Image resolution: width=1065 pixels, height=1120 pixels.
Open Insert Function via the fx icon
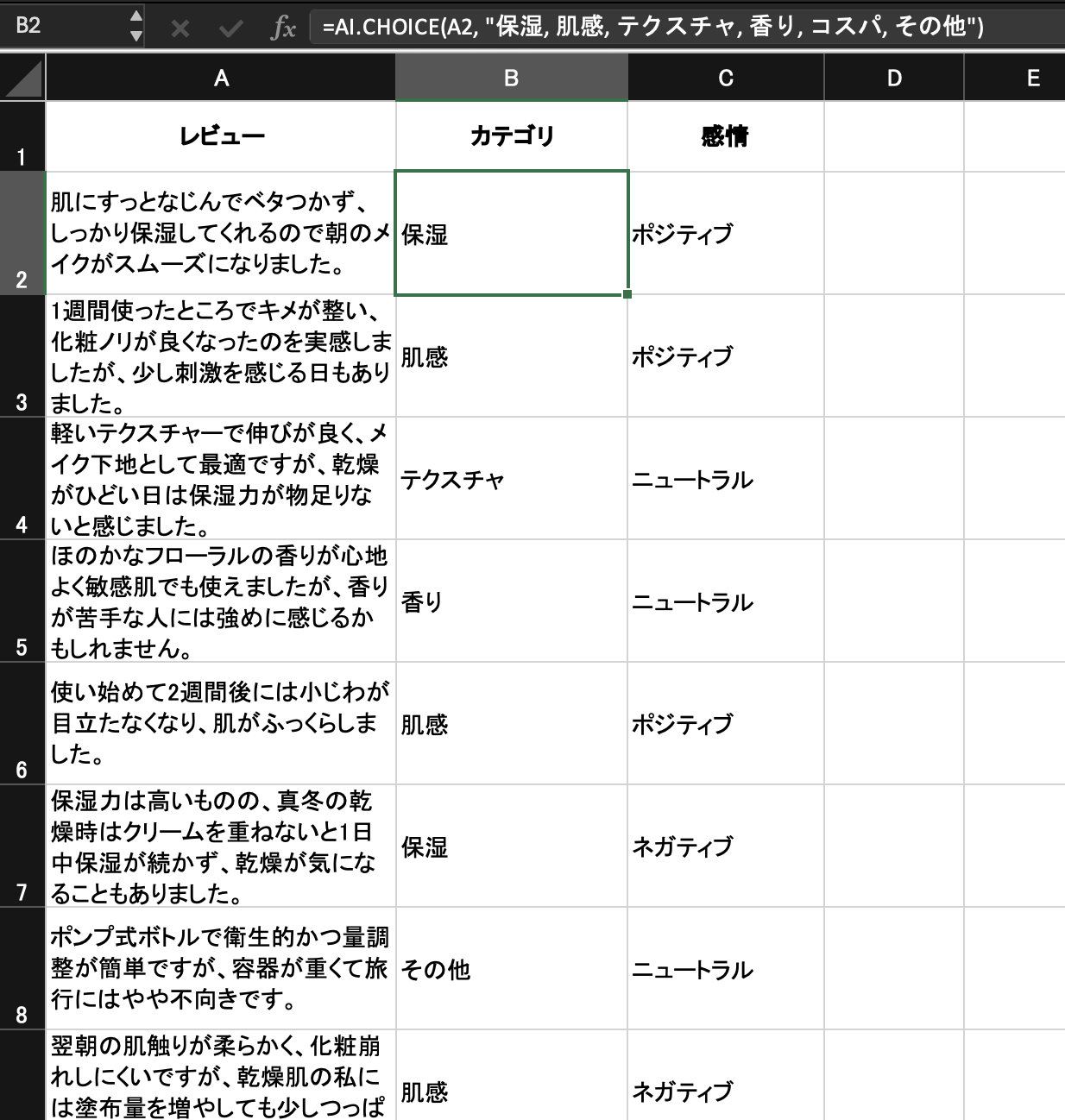[285, 27]
